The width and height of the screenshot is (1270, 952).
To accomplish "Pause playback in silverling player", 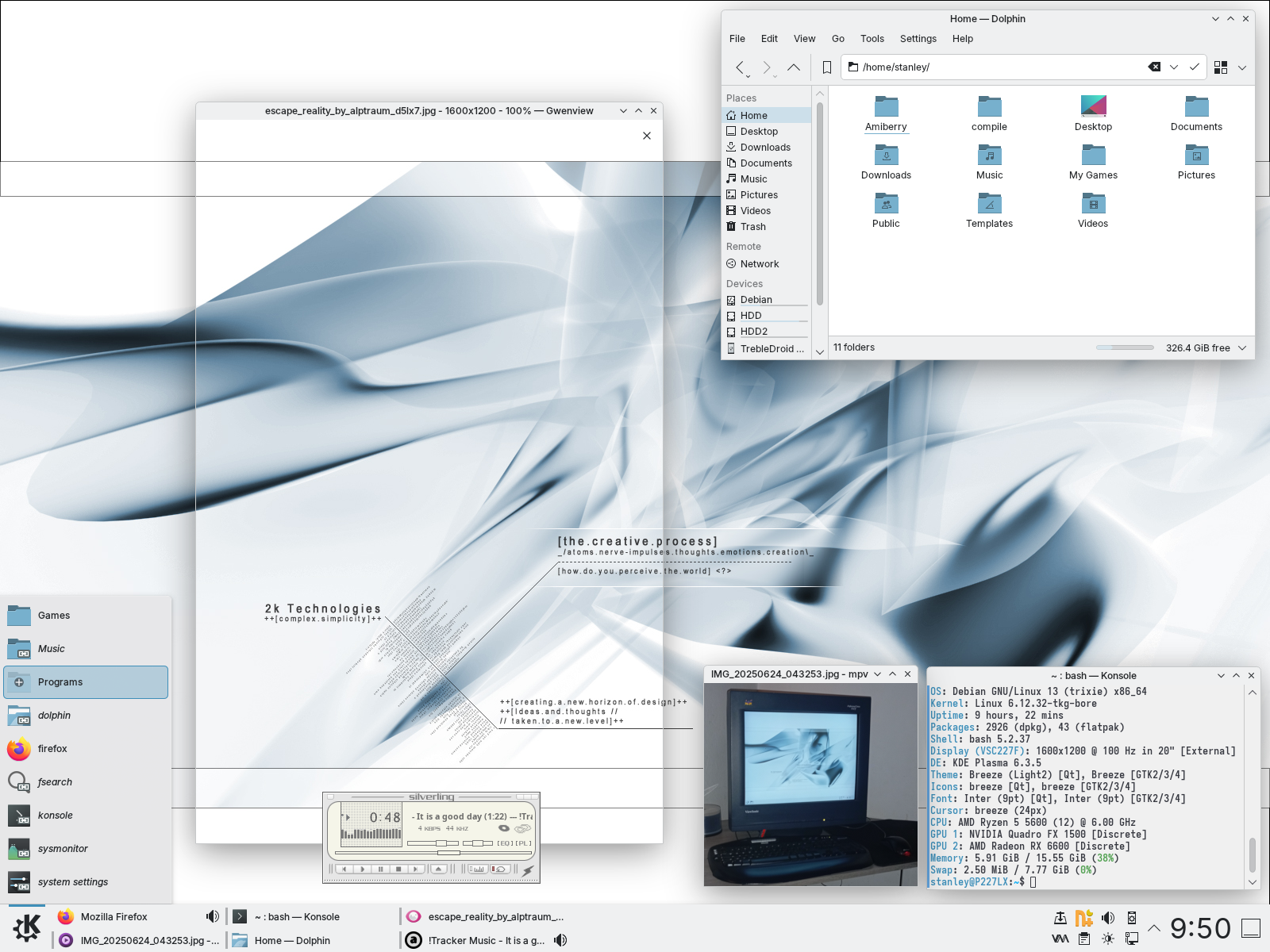I will pos(381,869).
